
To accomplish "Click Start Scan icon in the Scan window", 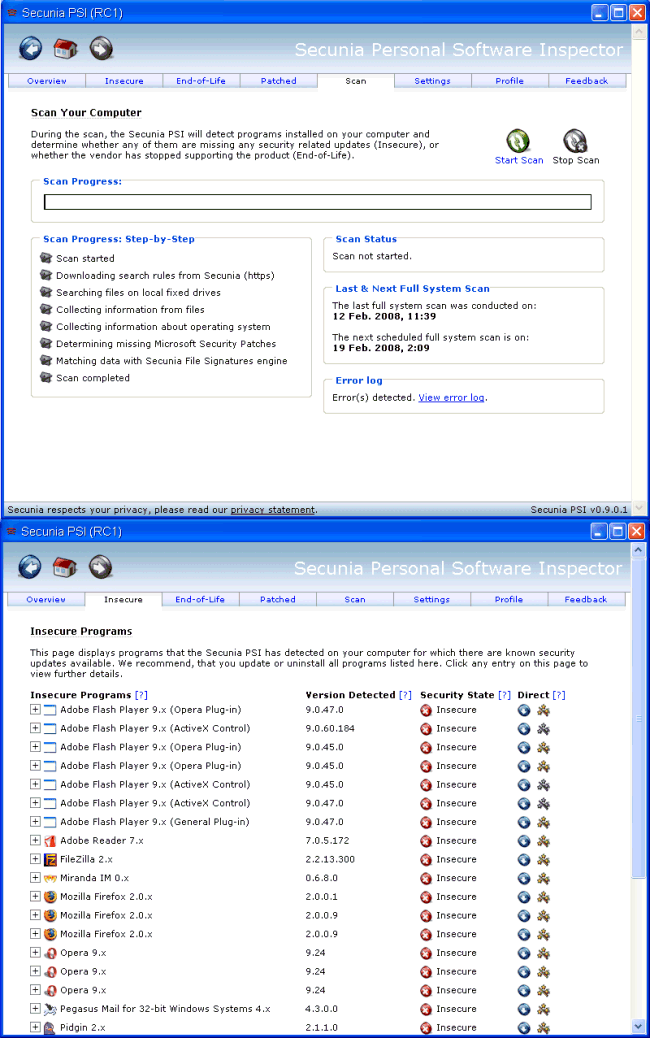I will pyautogui.click(x=518, y=141).
